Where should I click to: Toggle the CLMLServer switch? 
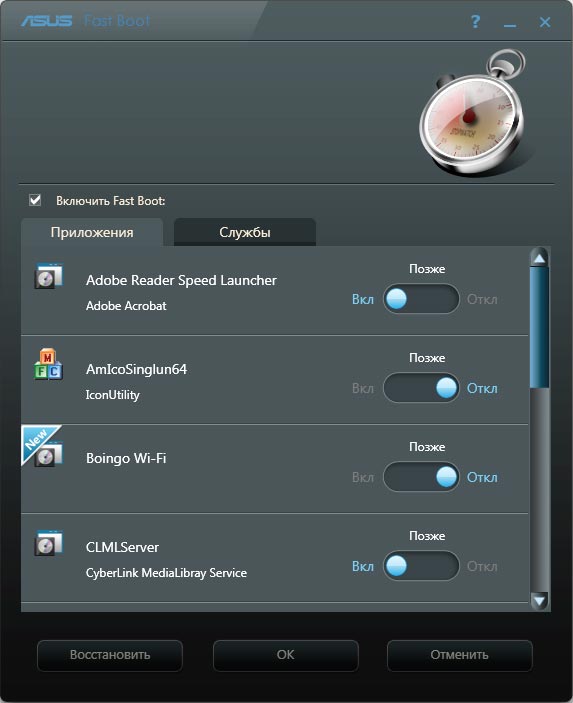click(421, 566)
